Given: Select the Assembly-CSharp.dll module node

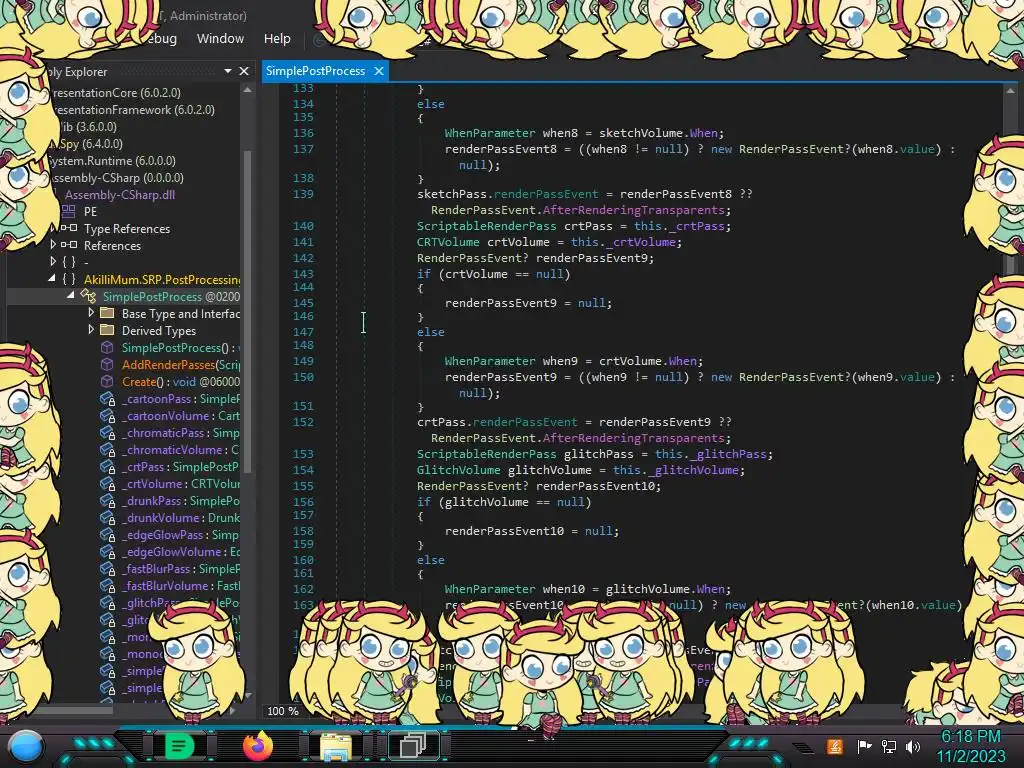Looking at the screenshot, I should [120, 195].
